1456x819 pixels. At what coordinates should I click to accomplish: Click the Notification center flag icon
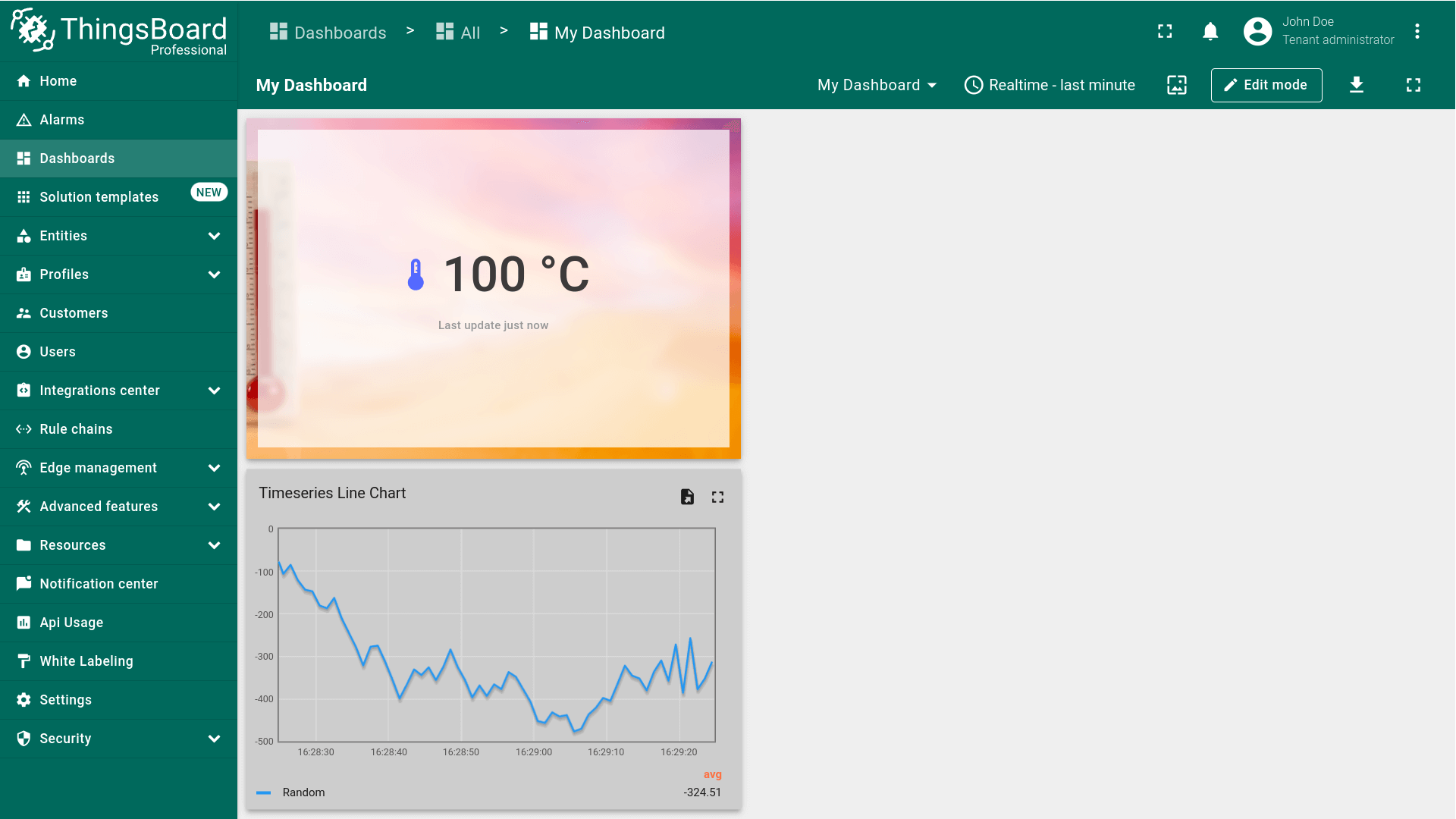[24, 583]
